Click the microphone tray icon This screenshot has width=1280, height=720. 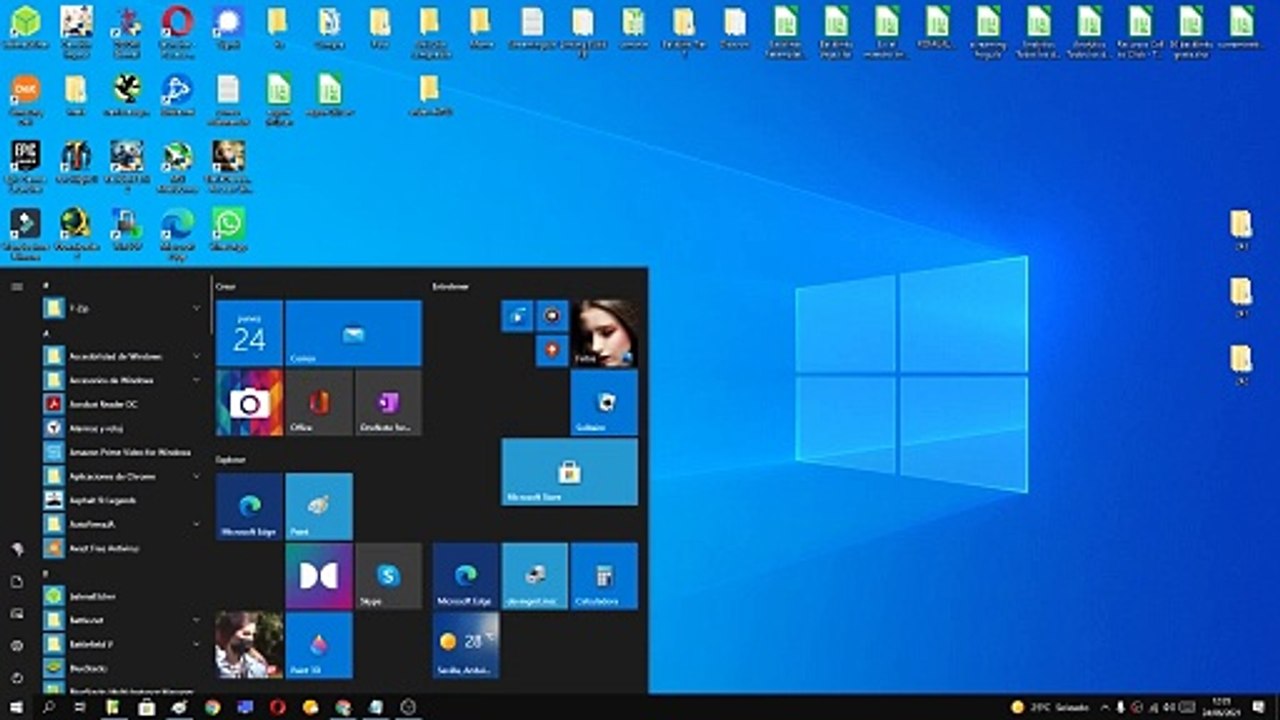[x=1121, y=707]
